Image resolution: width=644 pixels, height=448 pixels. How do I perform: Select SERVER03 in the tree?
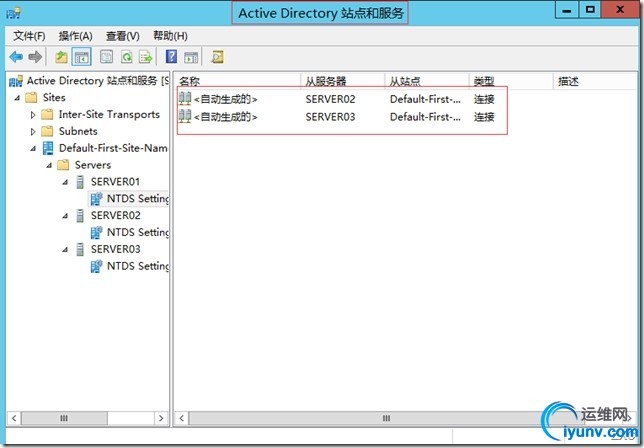click(115, 249)
